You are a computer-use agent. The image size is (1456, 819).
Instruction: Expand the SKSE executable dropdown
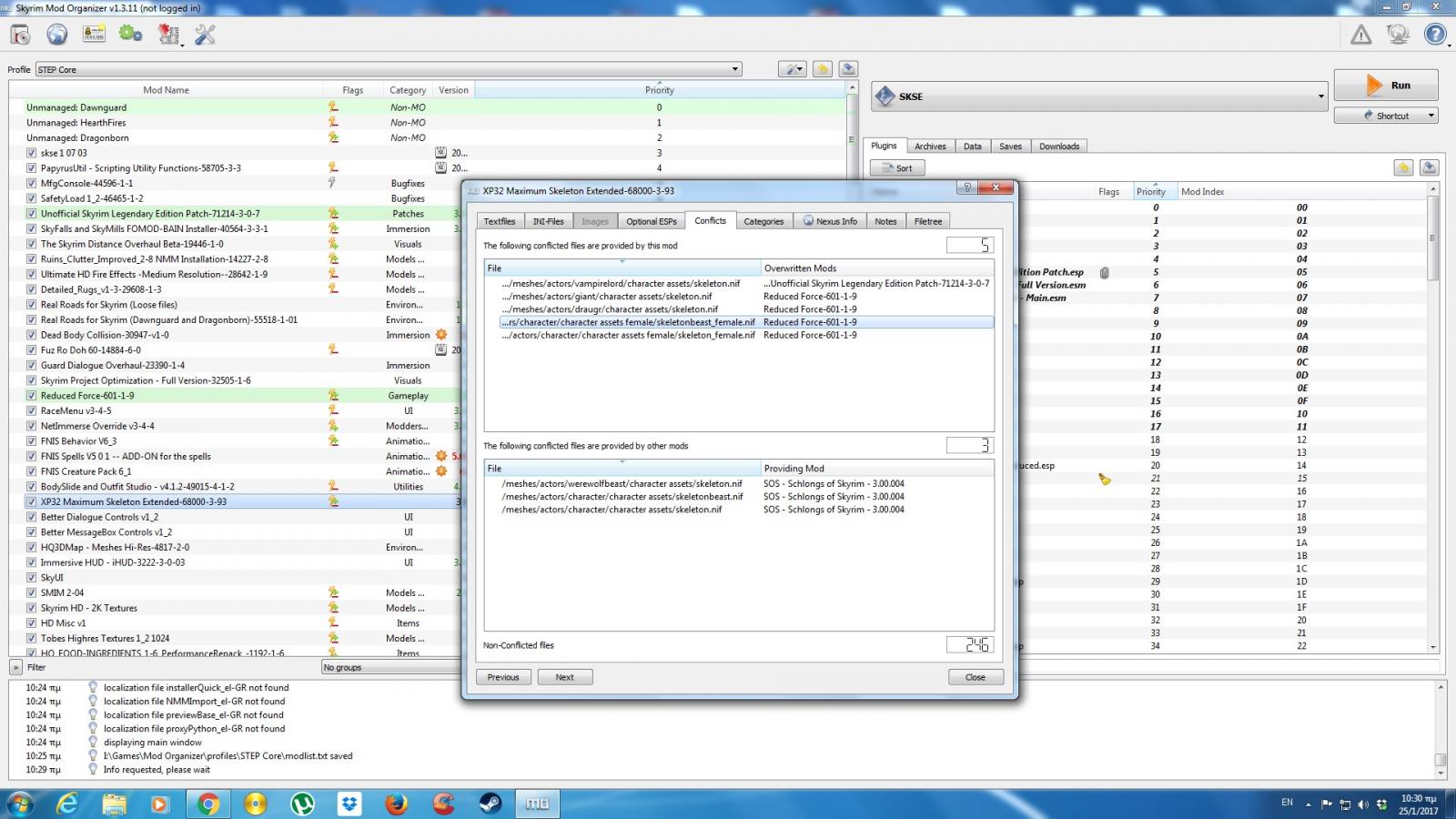click(1100, 96)
